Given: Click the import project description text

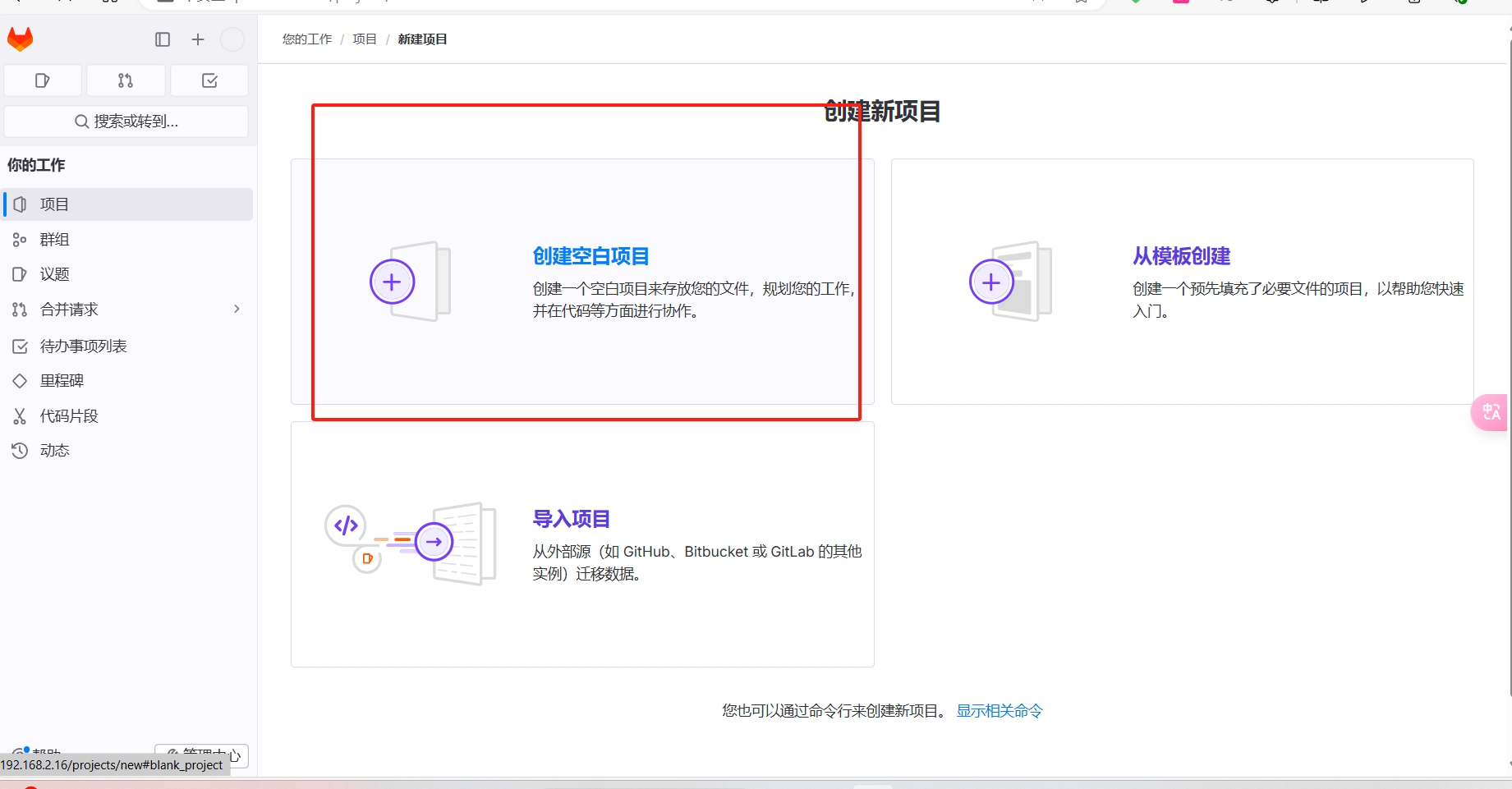Looking at the screenshot, I should 696,562.
